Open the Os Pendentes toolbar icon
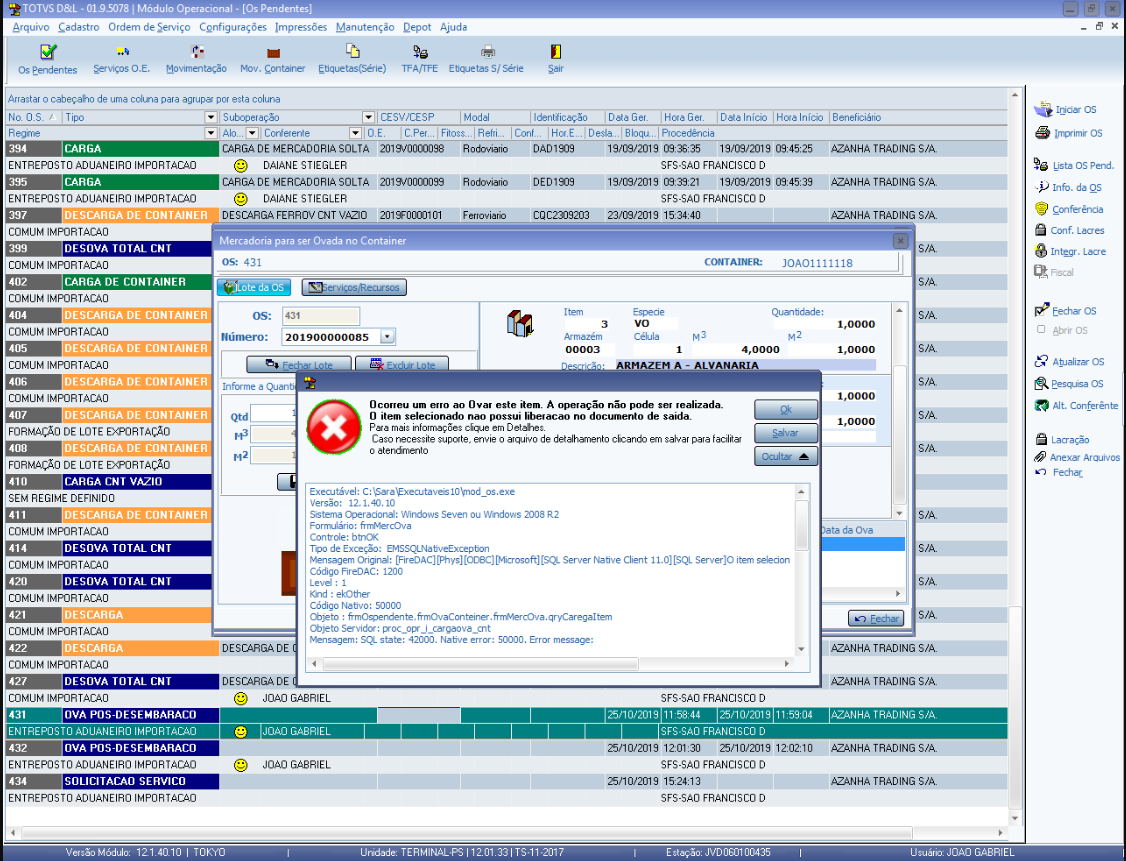 point(47,60)
